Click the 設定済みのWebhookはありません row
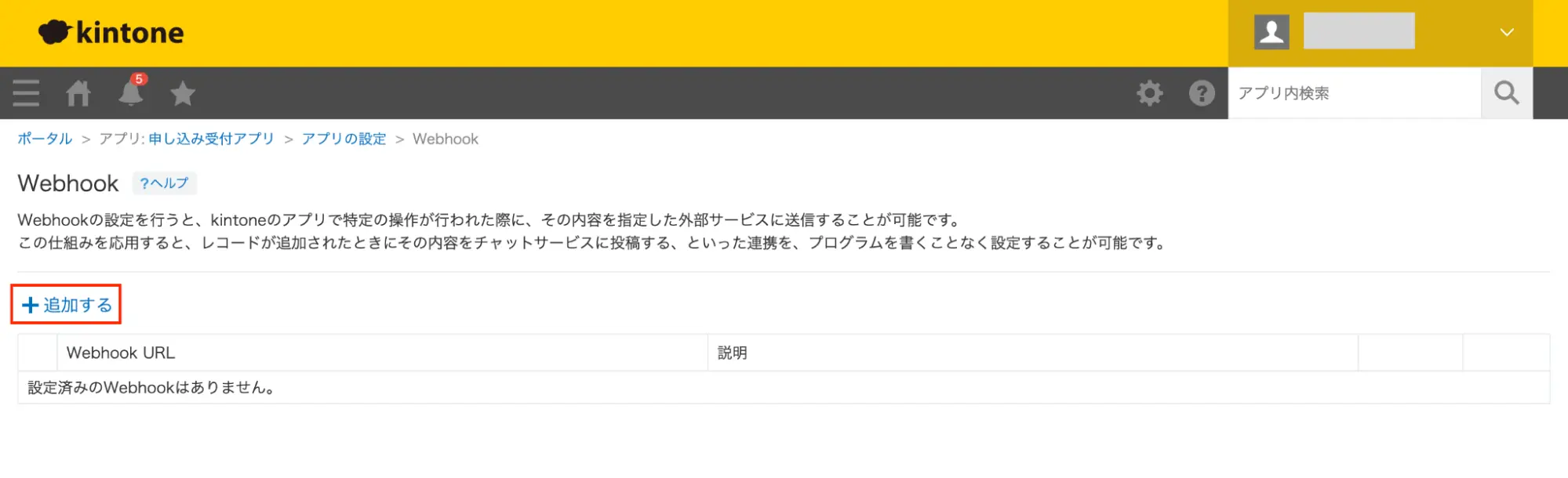 coord(784,388)
